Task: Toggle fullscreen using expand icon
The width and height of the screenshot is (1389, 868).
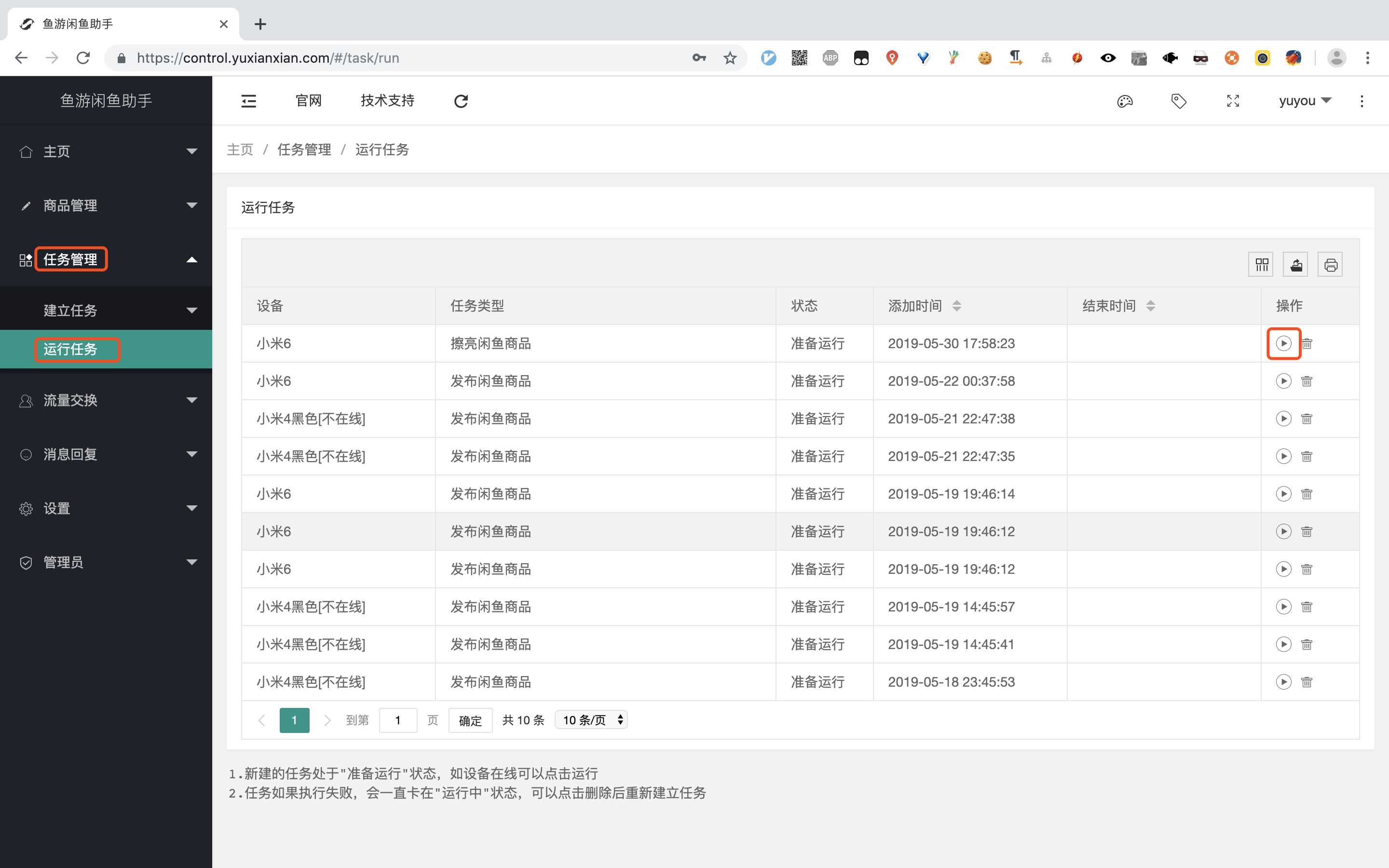Action: (x=1233, y=101)
